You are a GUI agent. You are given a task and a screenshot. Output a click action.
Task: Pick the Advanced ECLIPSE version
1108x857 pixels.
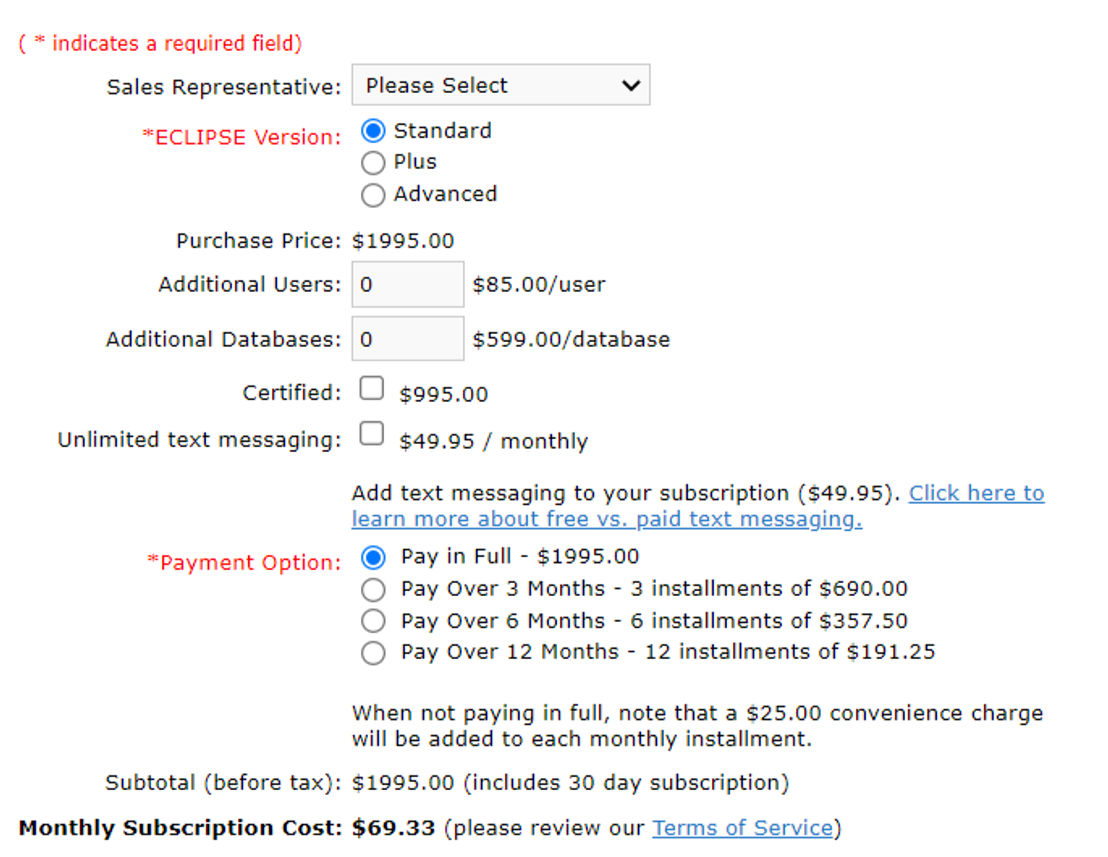(x=373, y=194)
